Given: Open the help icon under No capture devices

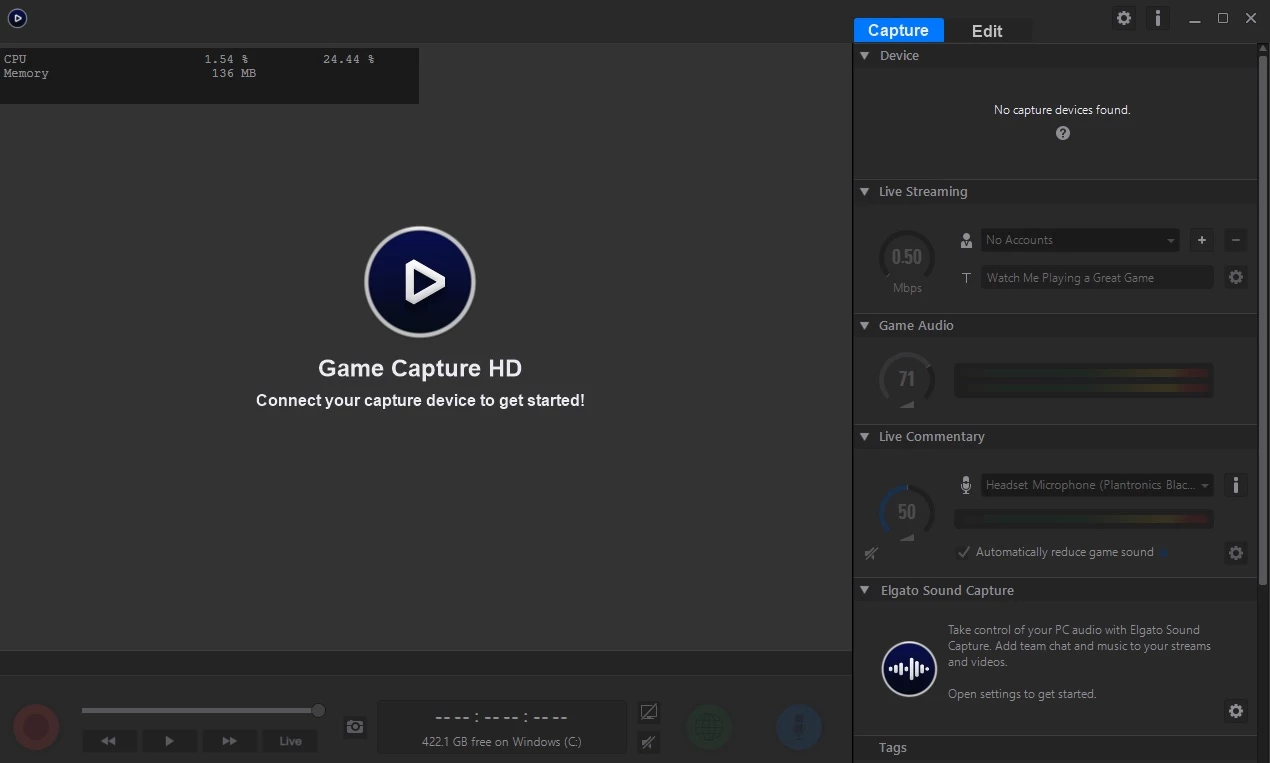Looking at the screenshot, I should tap(1063, 134).
